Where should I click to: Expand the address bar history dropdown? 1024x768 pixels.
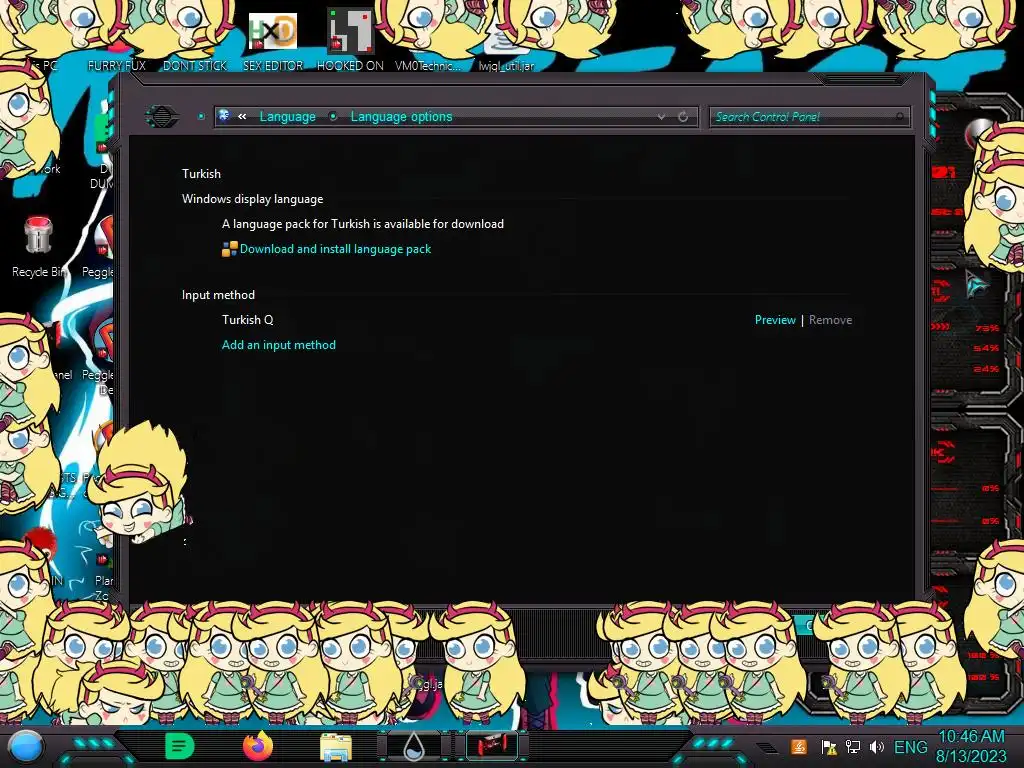click(661, 117)
